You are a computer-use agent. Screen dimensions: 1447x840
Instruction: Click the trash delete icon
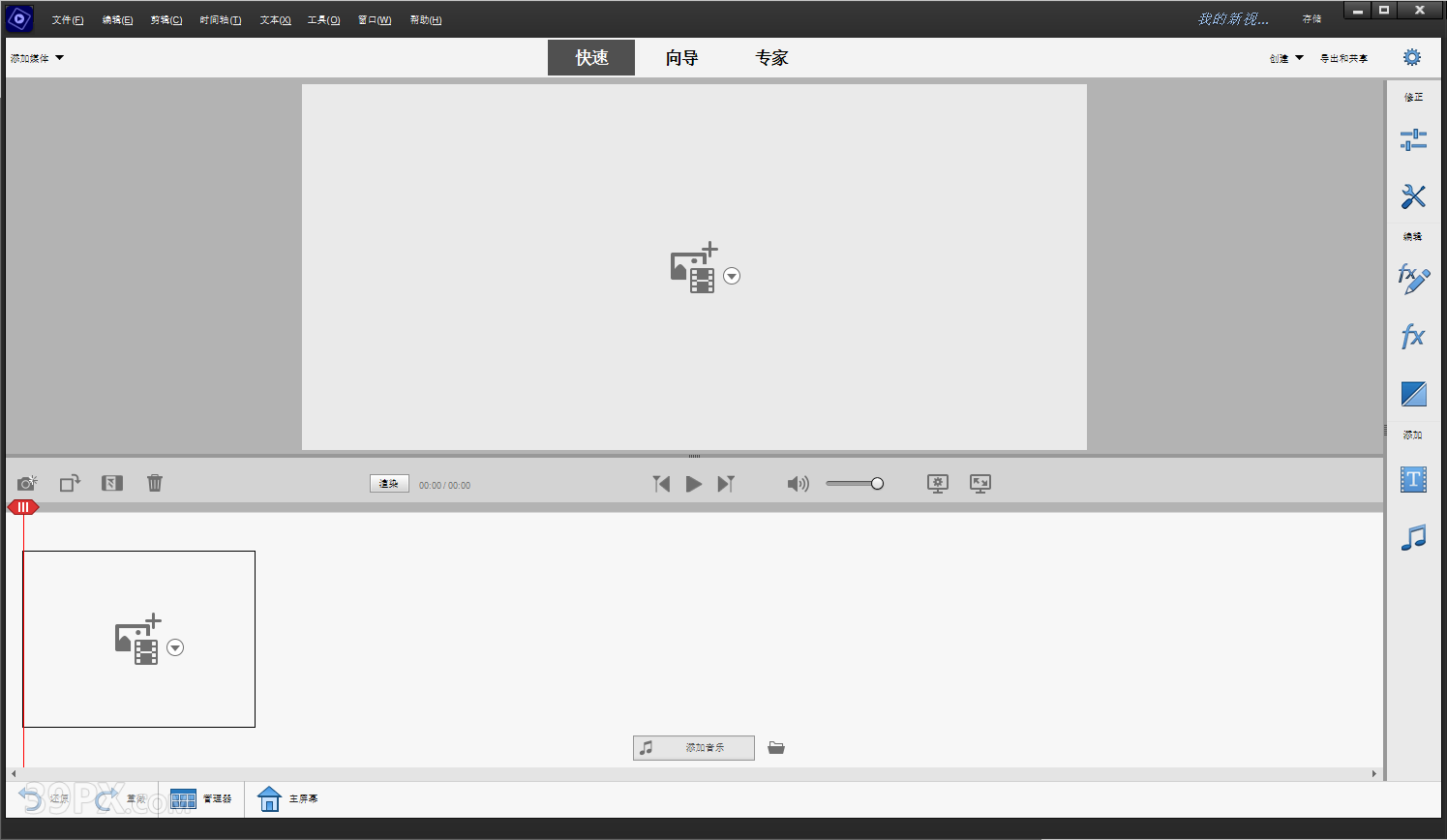point(155,483)
